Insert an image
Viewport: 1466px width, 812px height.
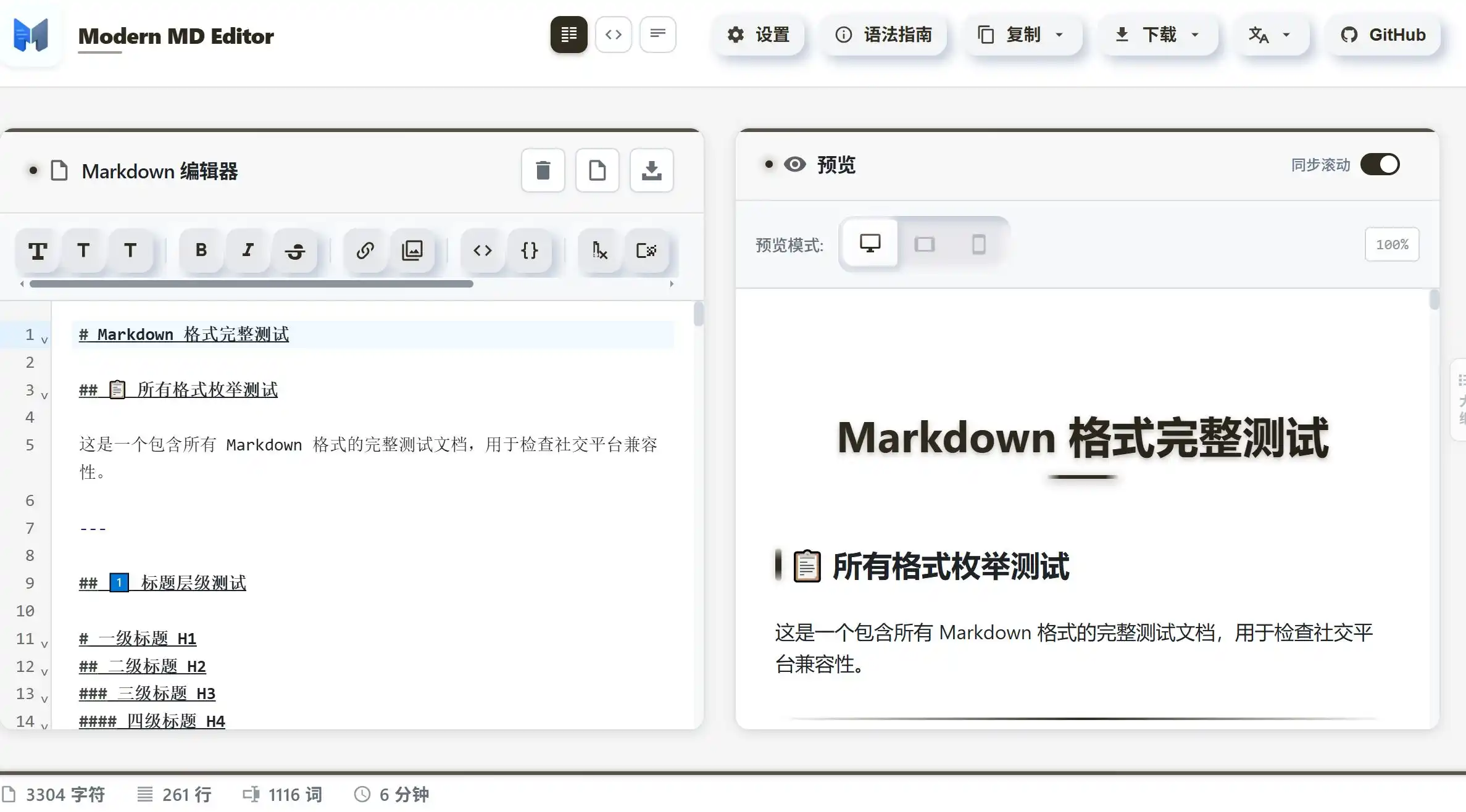point(412,251)
